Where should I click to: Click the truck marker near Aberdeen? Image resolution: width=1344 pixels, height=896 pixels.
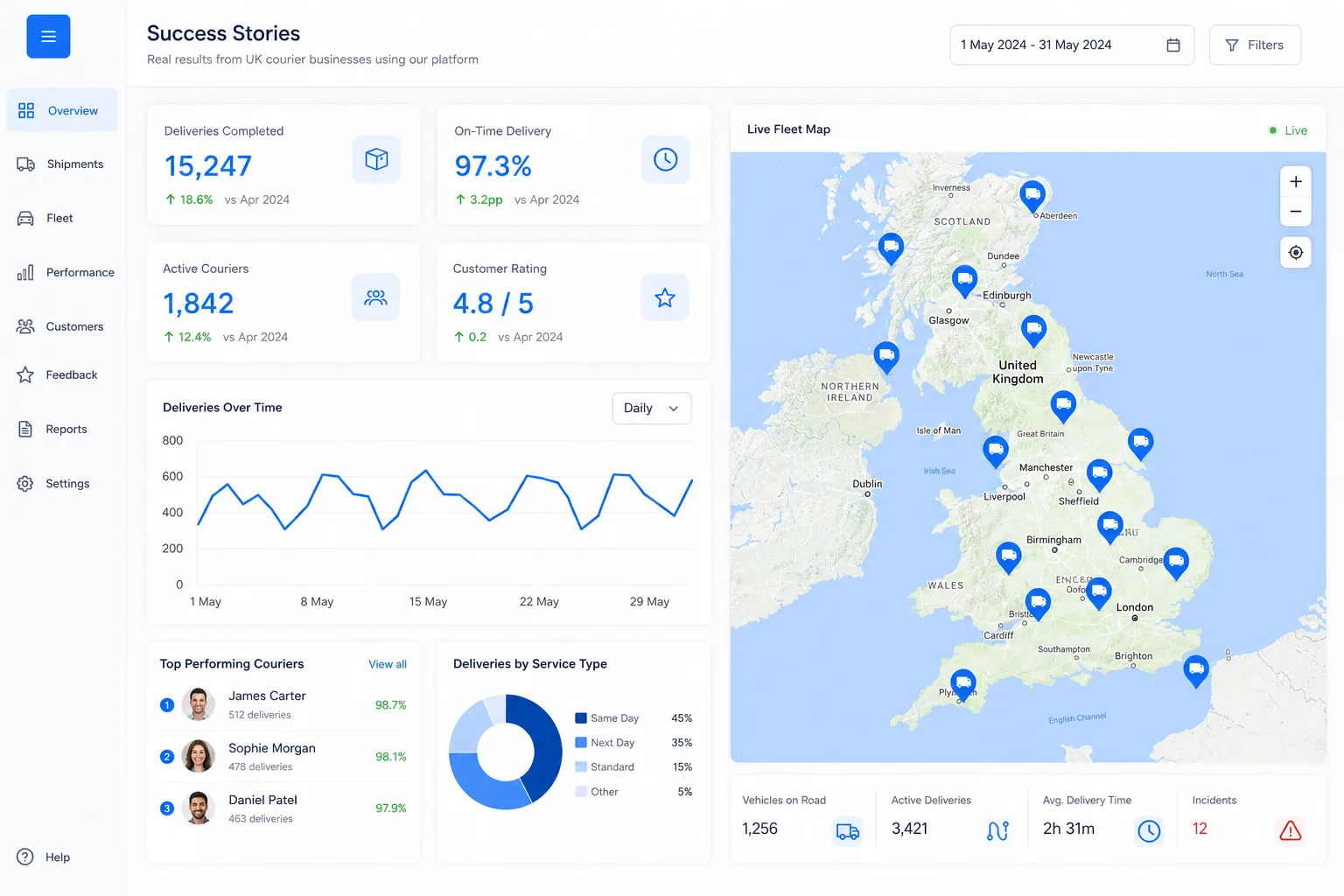[x=1032, y=195]
